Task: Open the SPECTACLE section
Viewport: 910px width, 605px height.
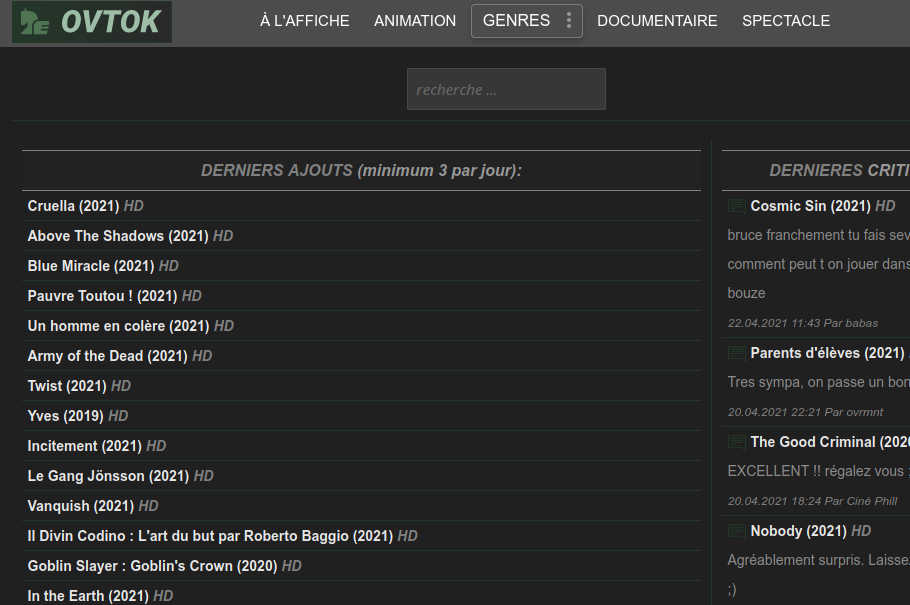Action: (x=786, y=21)
